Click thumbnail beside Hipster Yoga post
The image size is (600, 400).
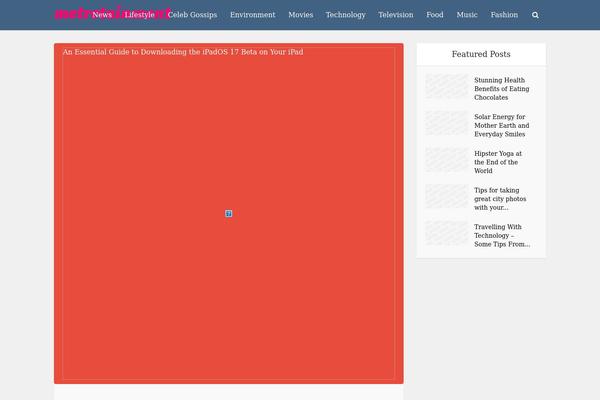pos(447,160)
